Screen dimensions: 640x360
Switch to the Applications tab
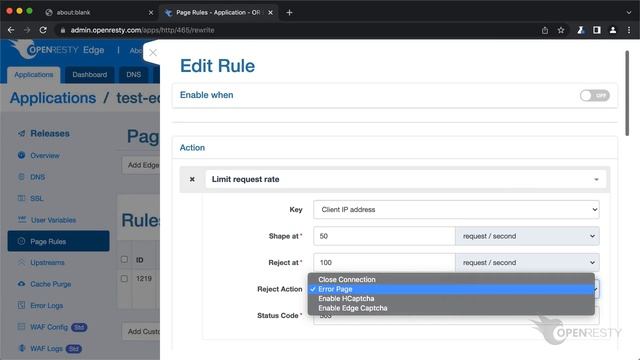(x=34, y=75)
